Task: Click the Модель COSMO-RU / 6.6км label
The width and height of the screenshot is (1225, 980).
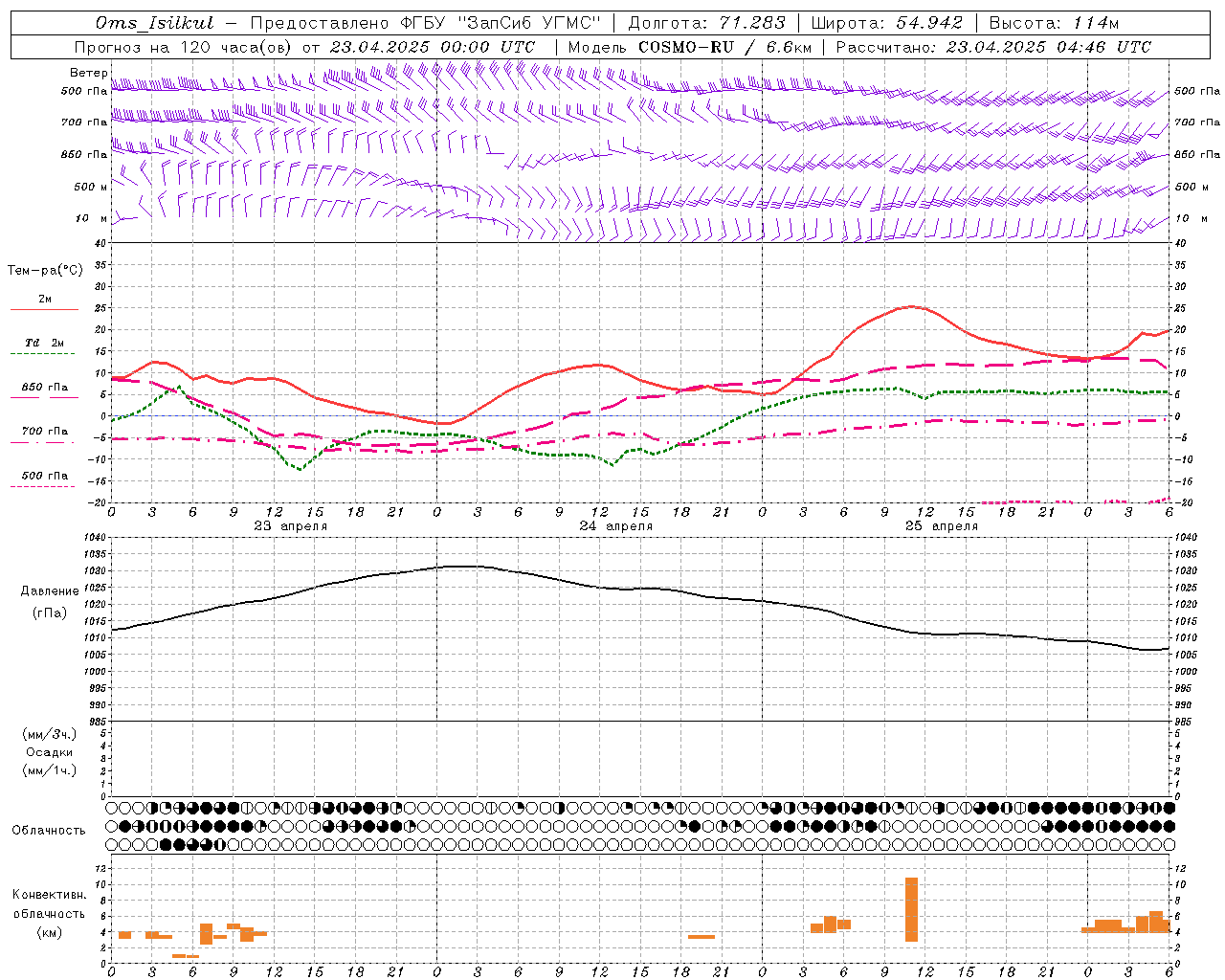Action: click(690, 47)
